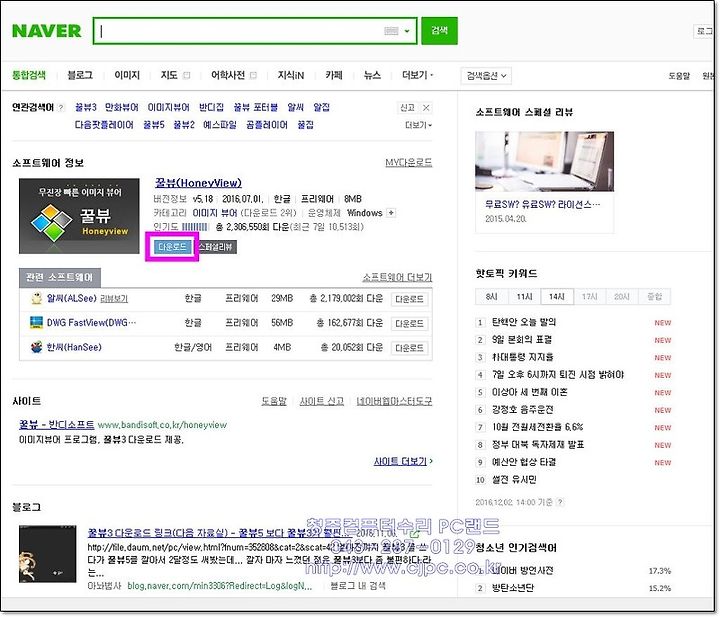Screen dimensions: 720x617
Task: Click the new-window icon beside 어학사전
Action: point(253,75)
